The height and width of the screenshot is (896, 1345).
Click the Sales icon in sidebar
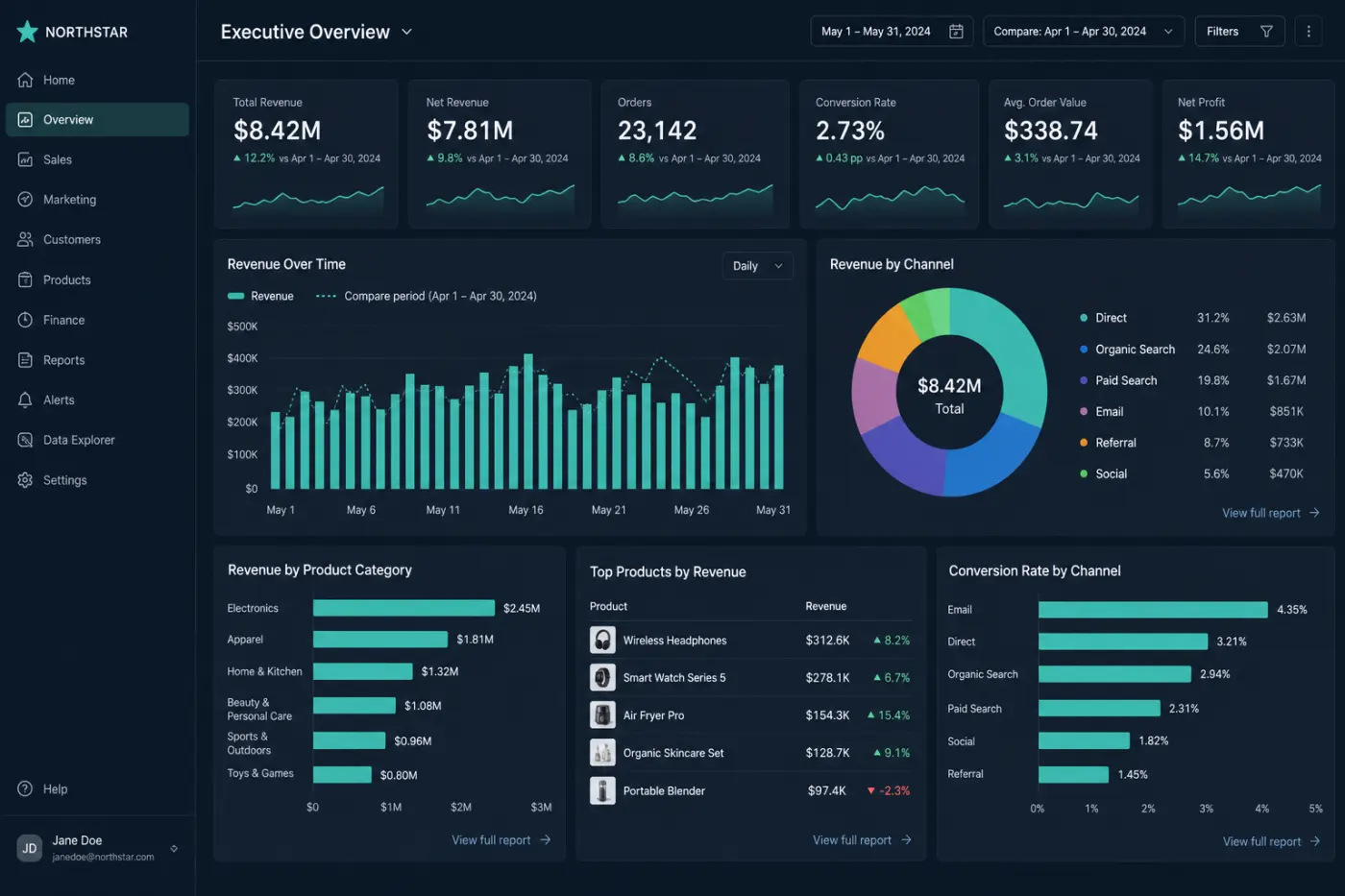(25, 159)
